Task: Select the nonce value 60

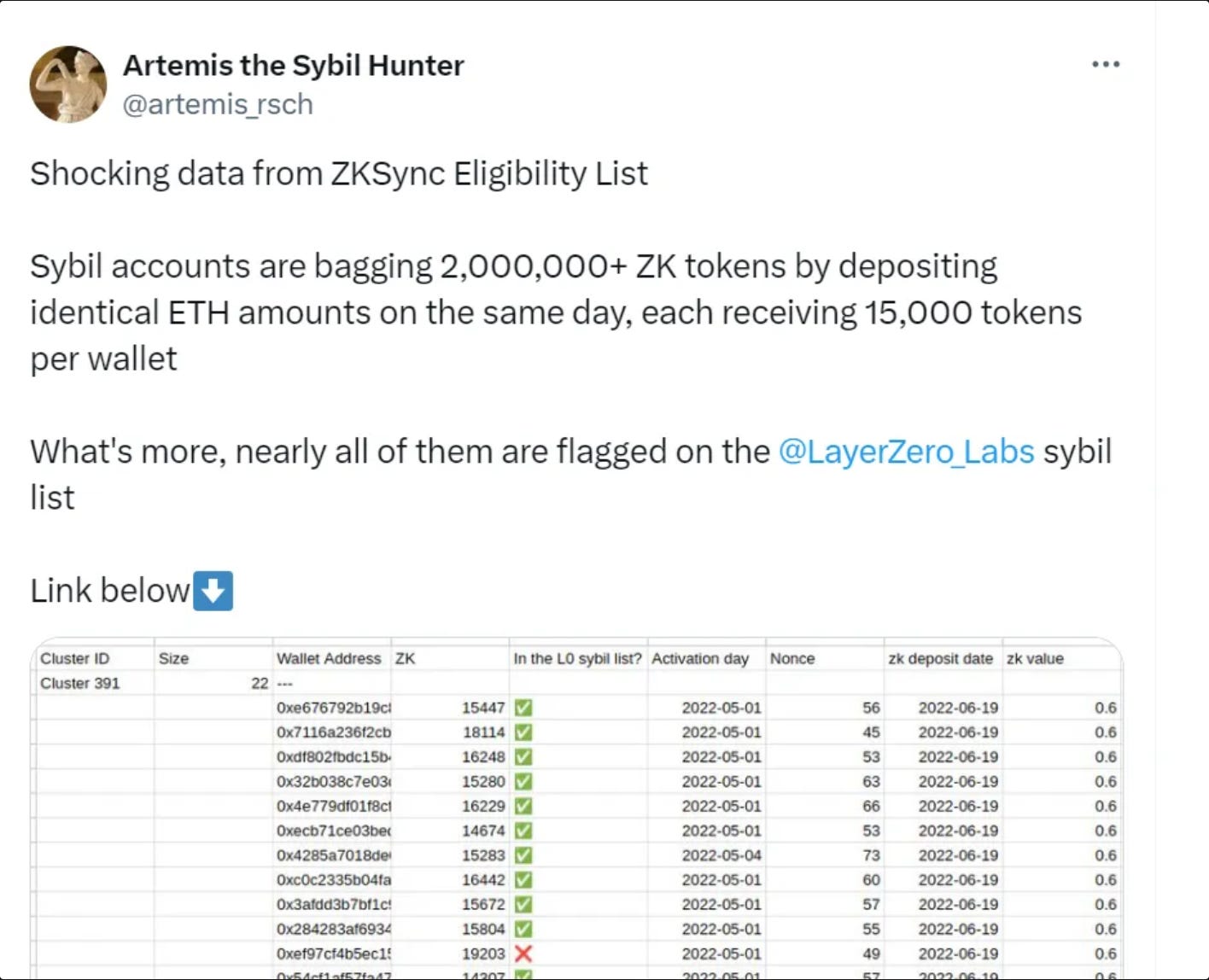Action: (871, 880)
